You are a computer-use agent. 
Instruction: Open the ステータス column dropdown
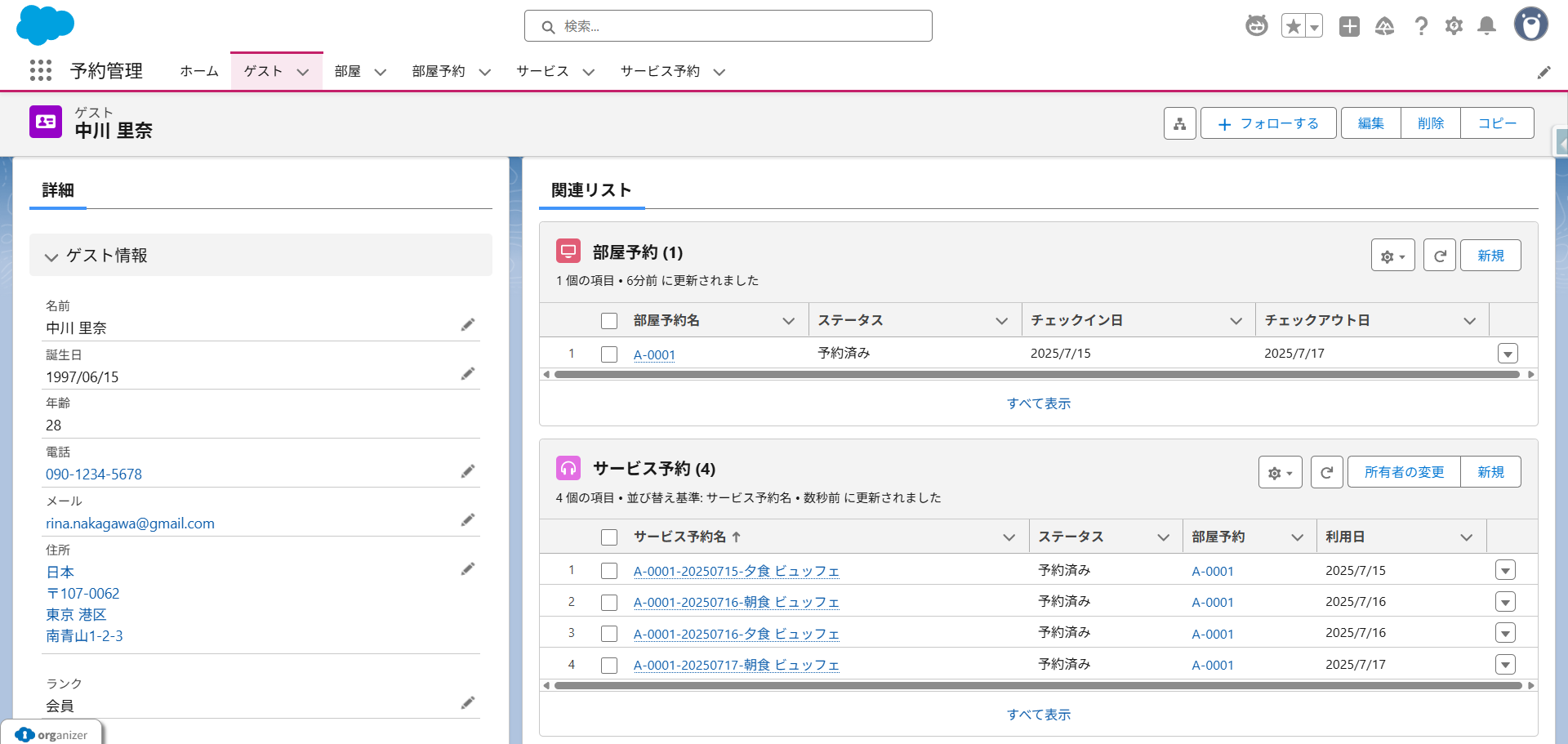pyautogui.click(x=1002, y=320)
